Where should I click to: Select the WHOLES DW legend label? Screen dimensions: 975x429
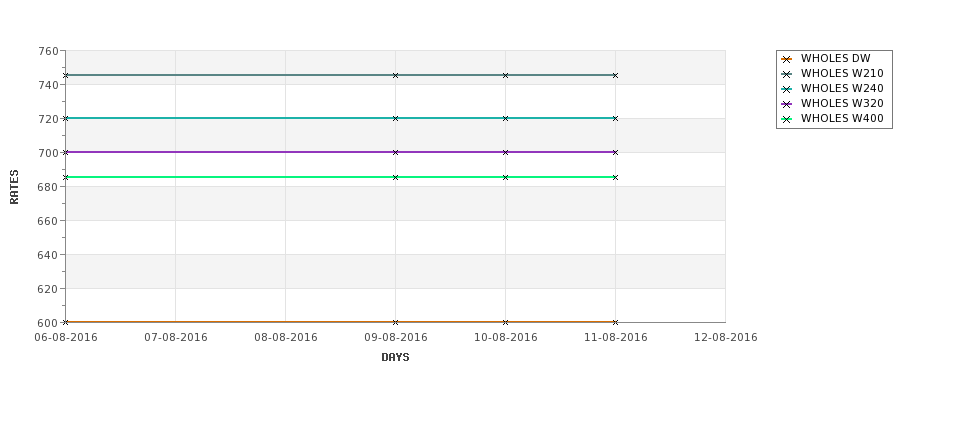[835, 58]
